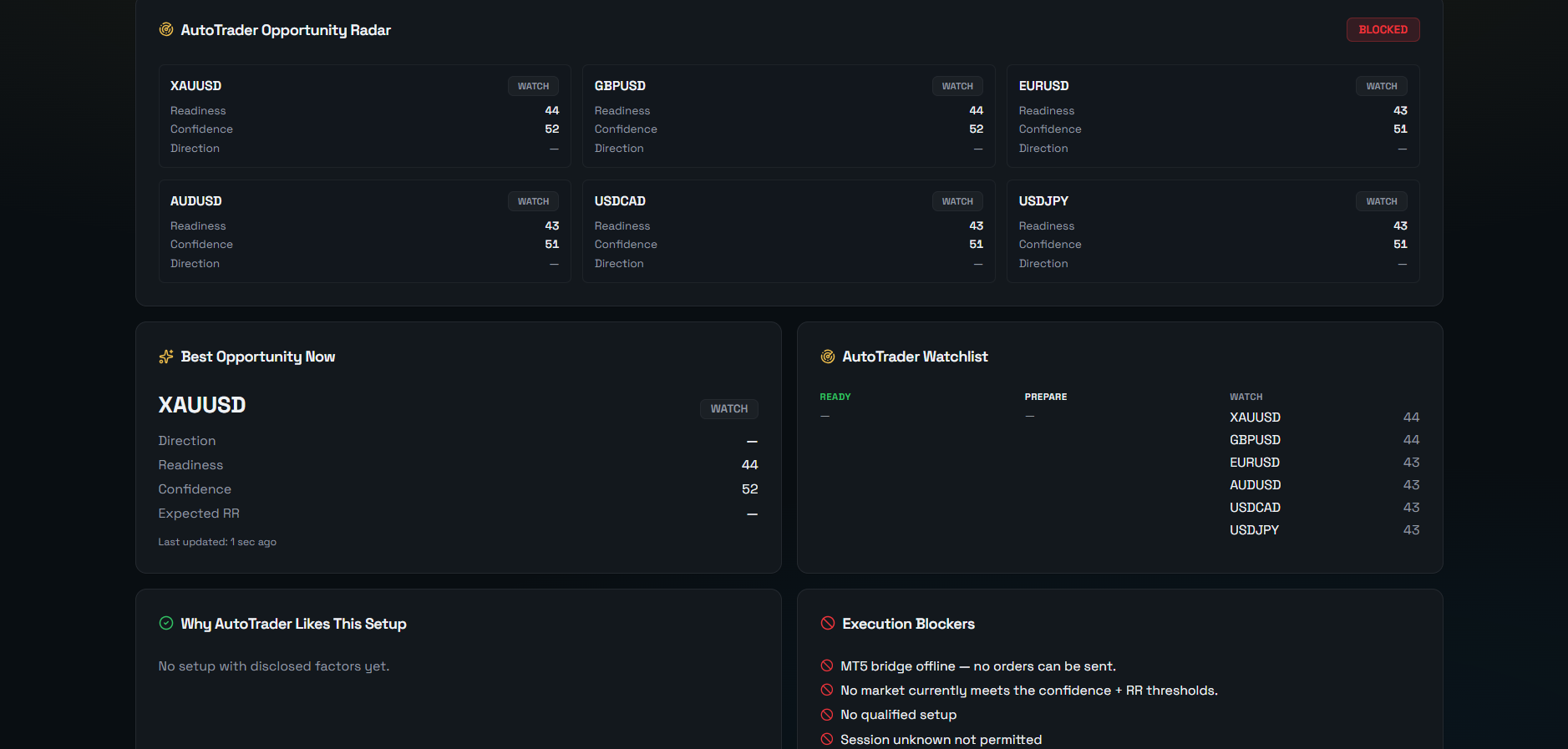The image size is (1568, 749).
Task: Click the score 44 beside GBPUSD in Watchlist
Action: (x=1411, y=440)
